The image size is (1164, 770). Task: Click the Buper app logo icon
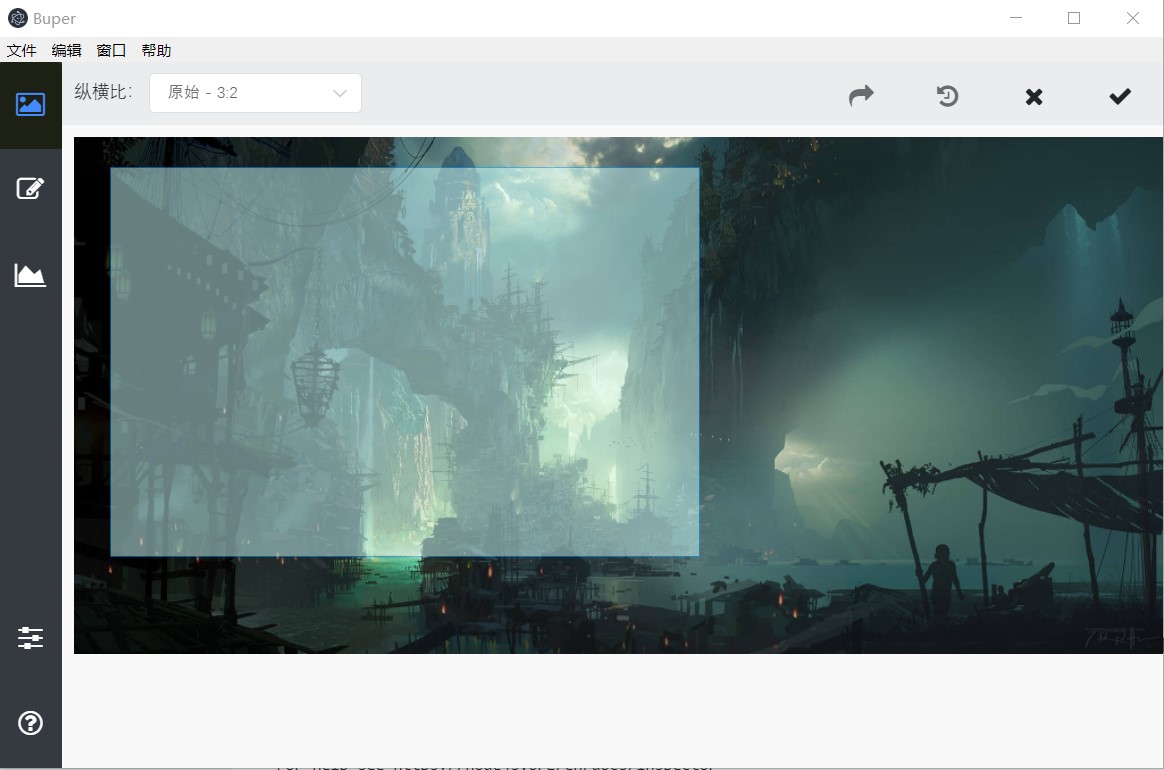pyautogui.click(x=18, y=18)
